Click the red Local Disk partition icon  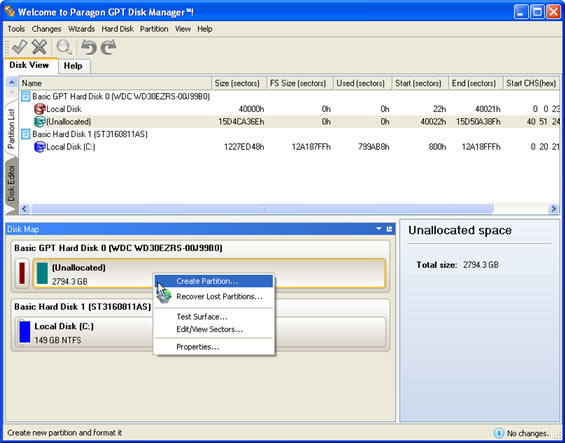(40, 109)
